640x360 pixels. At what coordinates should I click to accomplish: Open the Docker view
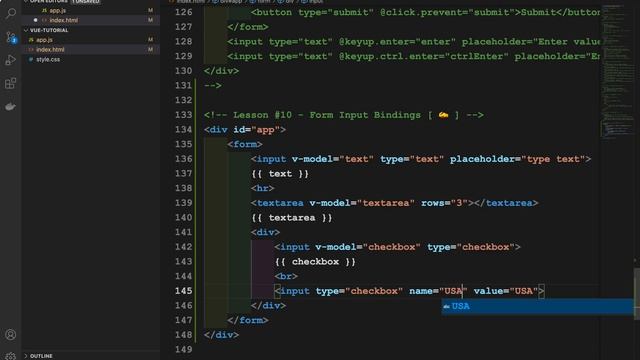11,107
